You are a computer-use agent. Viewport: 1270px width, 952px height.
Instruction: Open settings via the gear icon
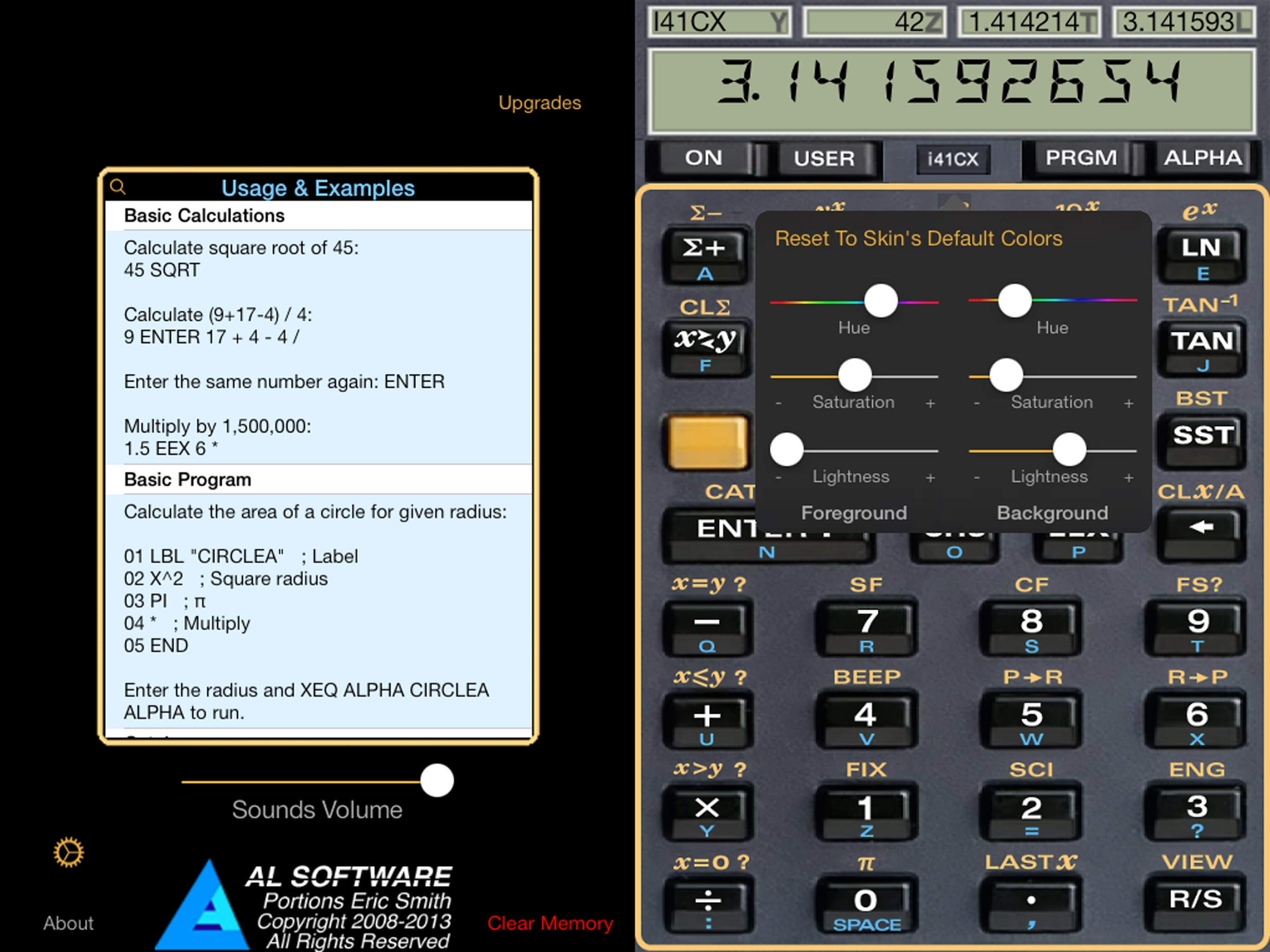point(68,852)
